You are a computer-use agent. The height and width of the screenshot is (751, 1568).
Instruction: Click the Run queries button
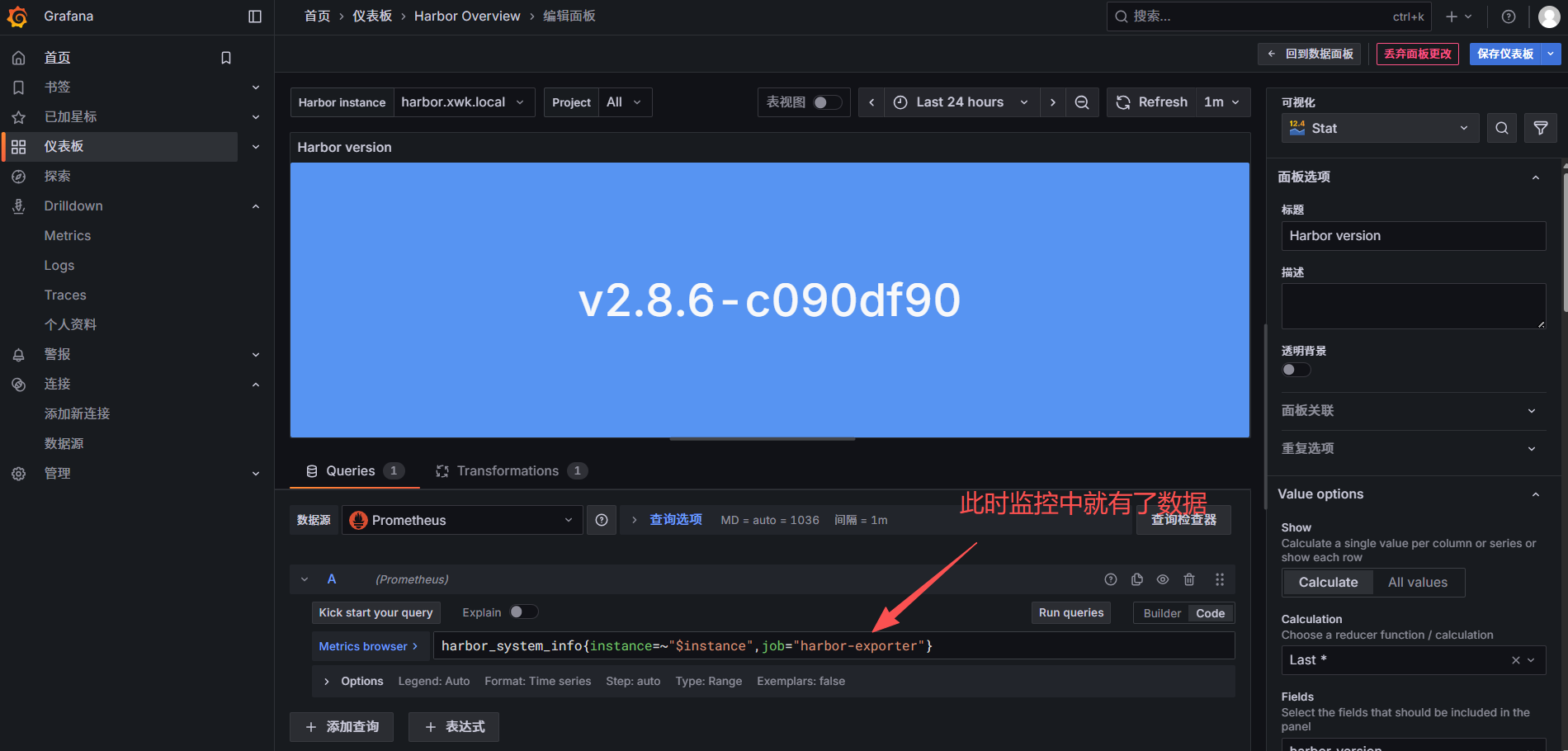pos(1071,613)
